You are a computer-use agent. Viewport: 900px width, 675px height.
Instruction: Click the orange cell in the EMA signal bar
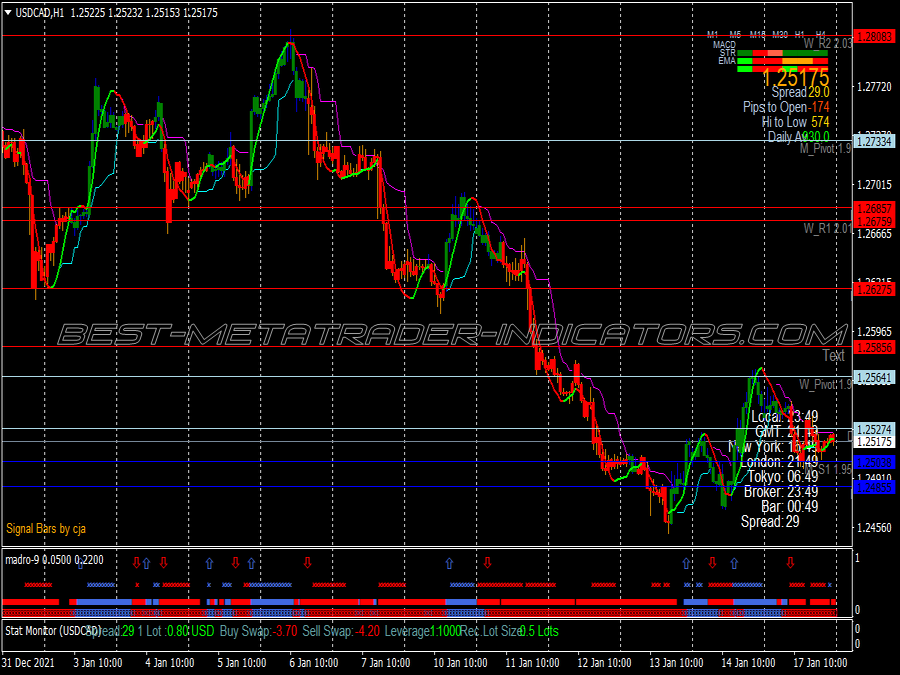click(798, 61)
